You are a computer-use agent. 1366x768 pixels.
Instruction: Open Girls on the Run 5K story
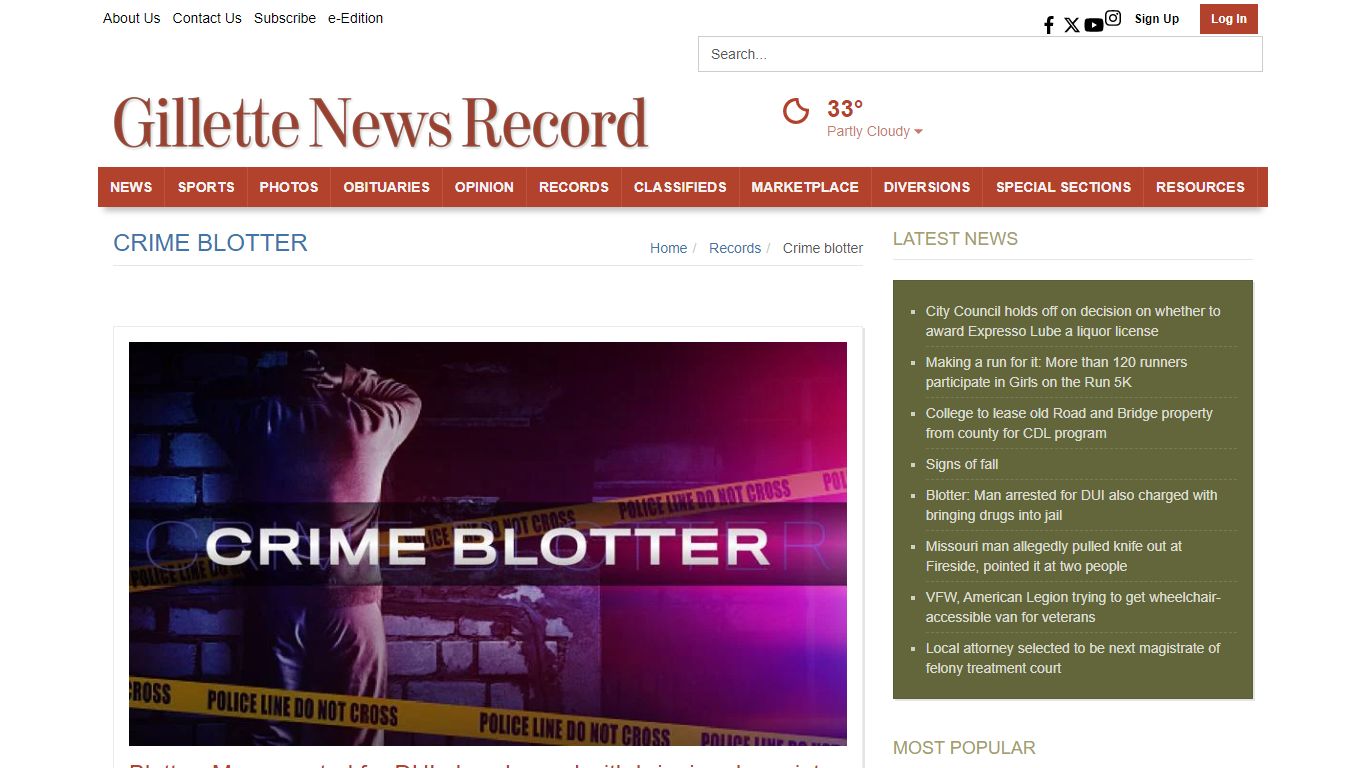(1056, 372)
